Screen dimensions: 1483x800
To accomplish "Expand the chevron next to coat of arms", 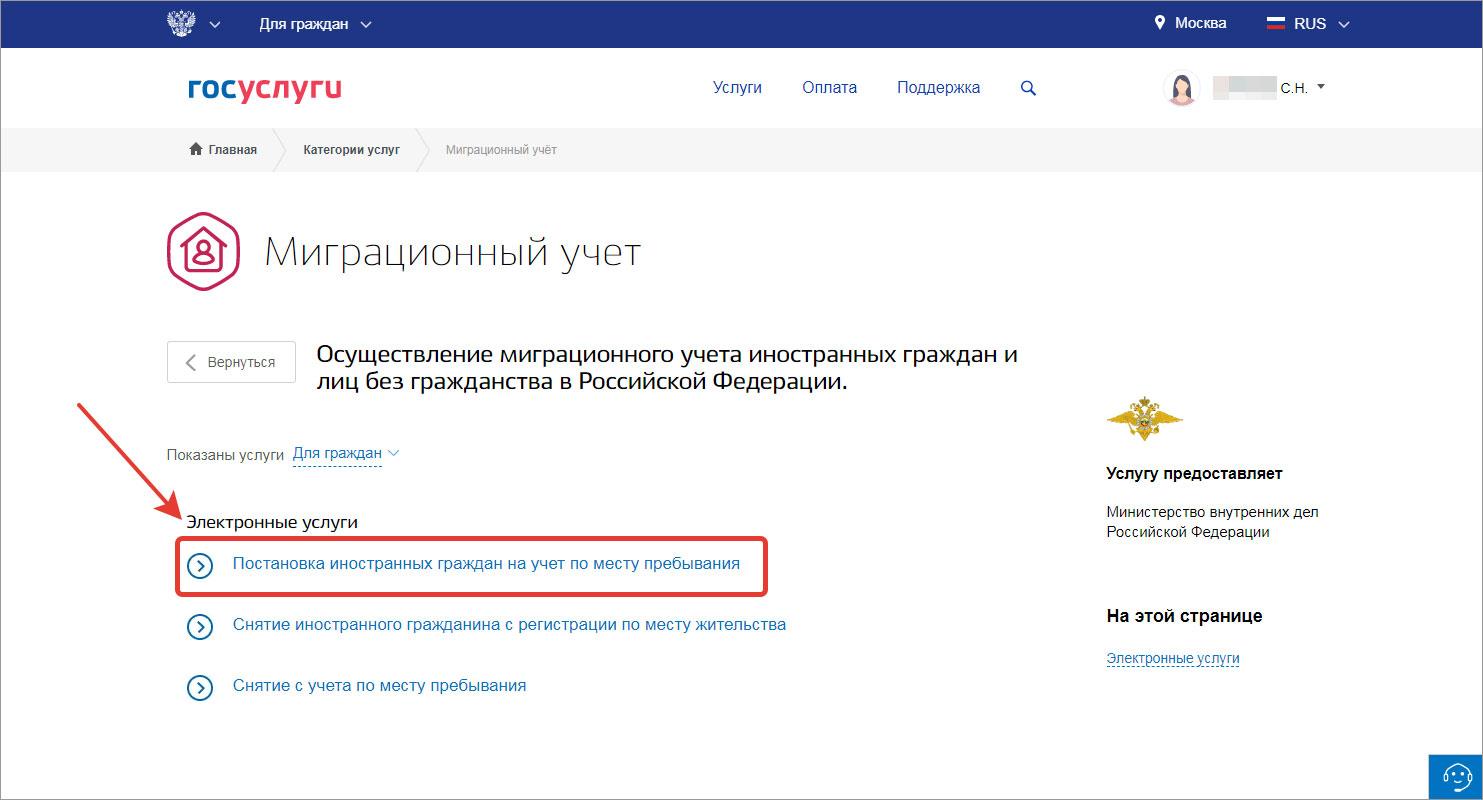I will click(x=215, y=25).
